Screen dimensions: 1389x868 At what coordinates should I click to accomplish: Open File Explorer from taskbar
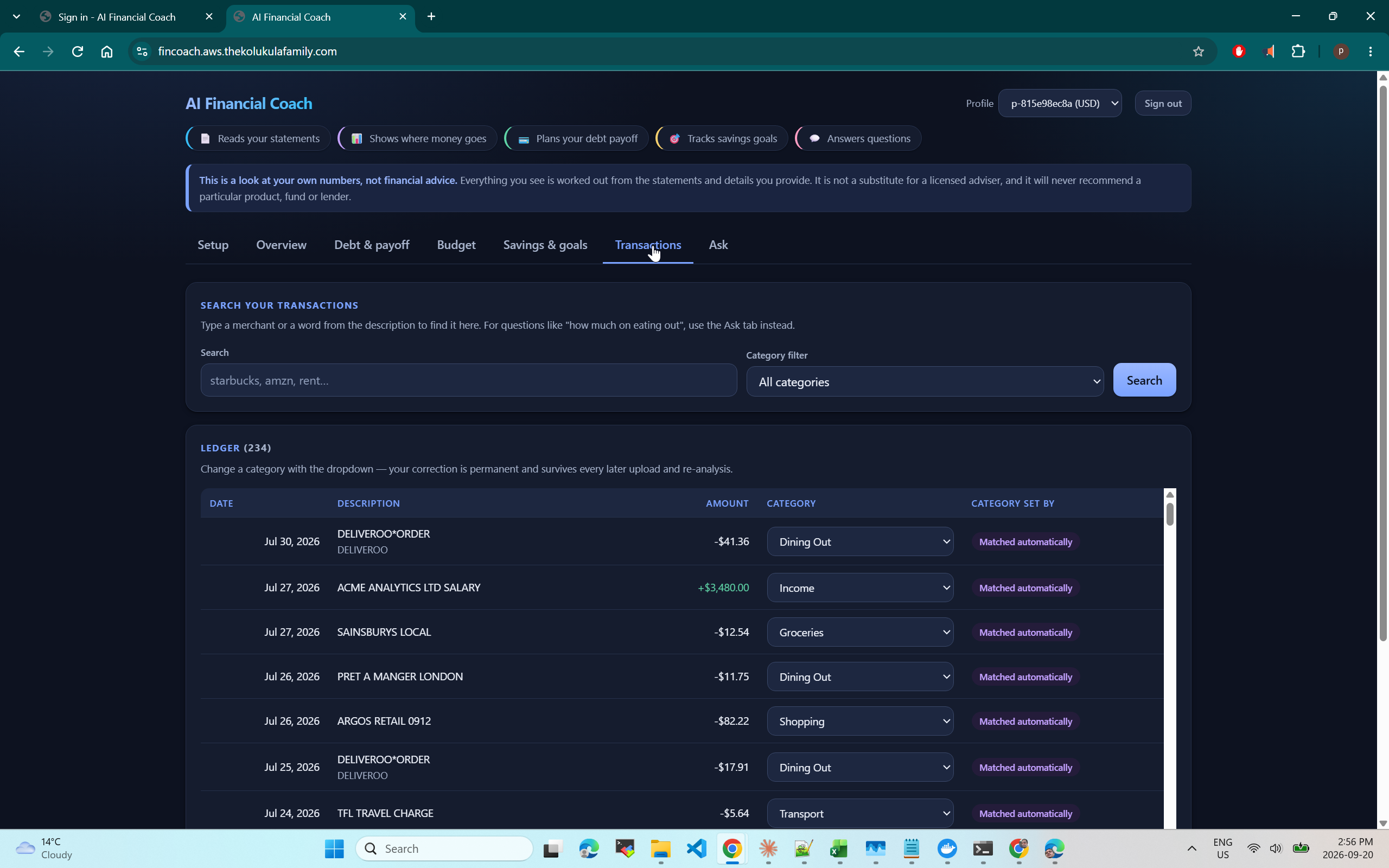coord(661,848)
